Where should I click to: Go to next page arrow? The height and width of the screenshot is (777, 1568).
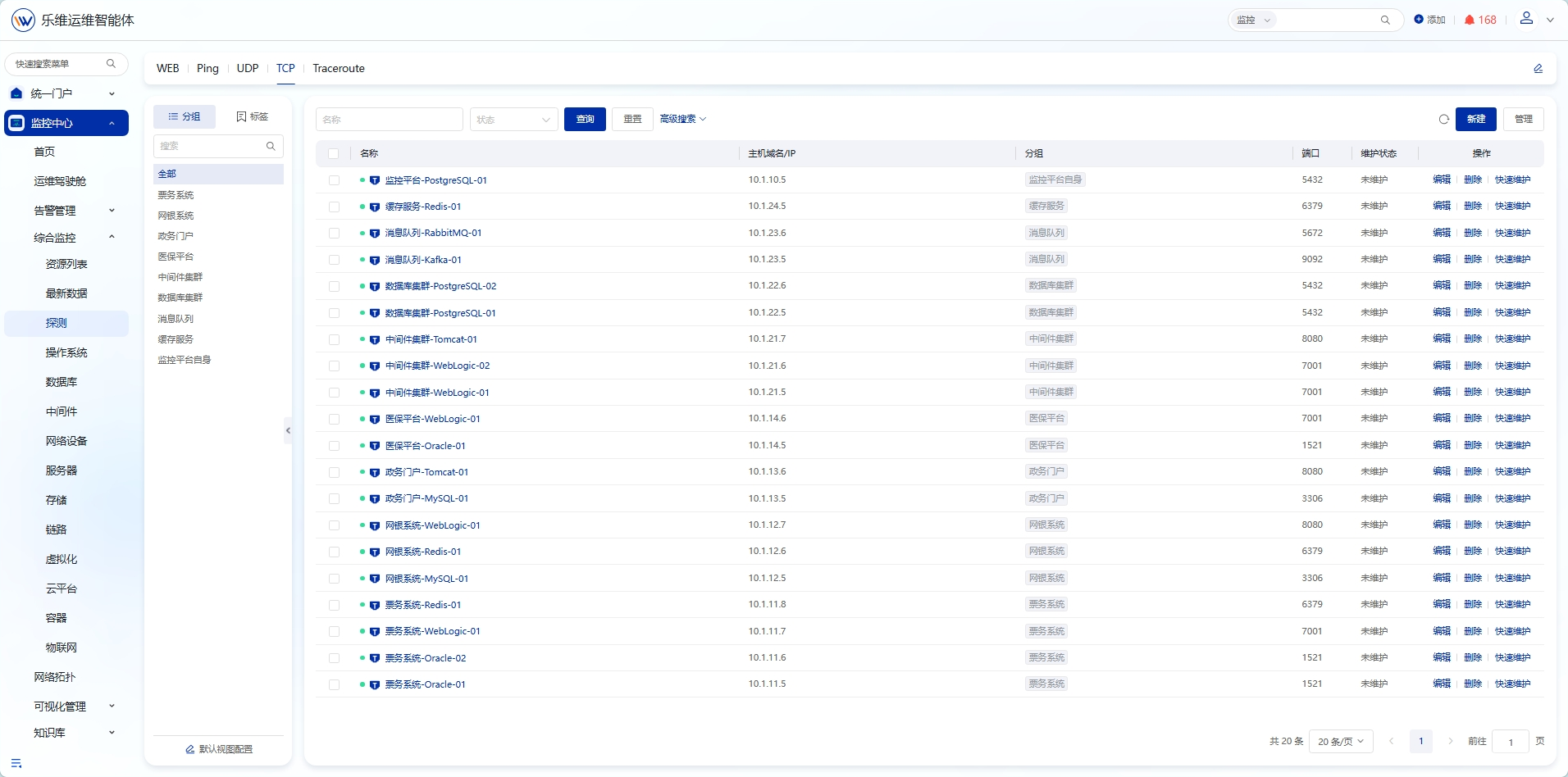coord(1450,742)
